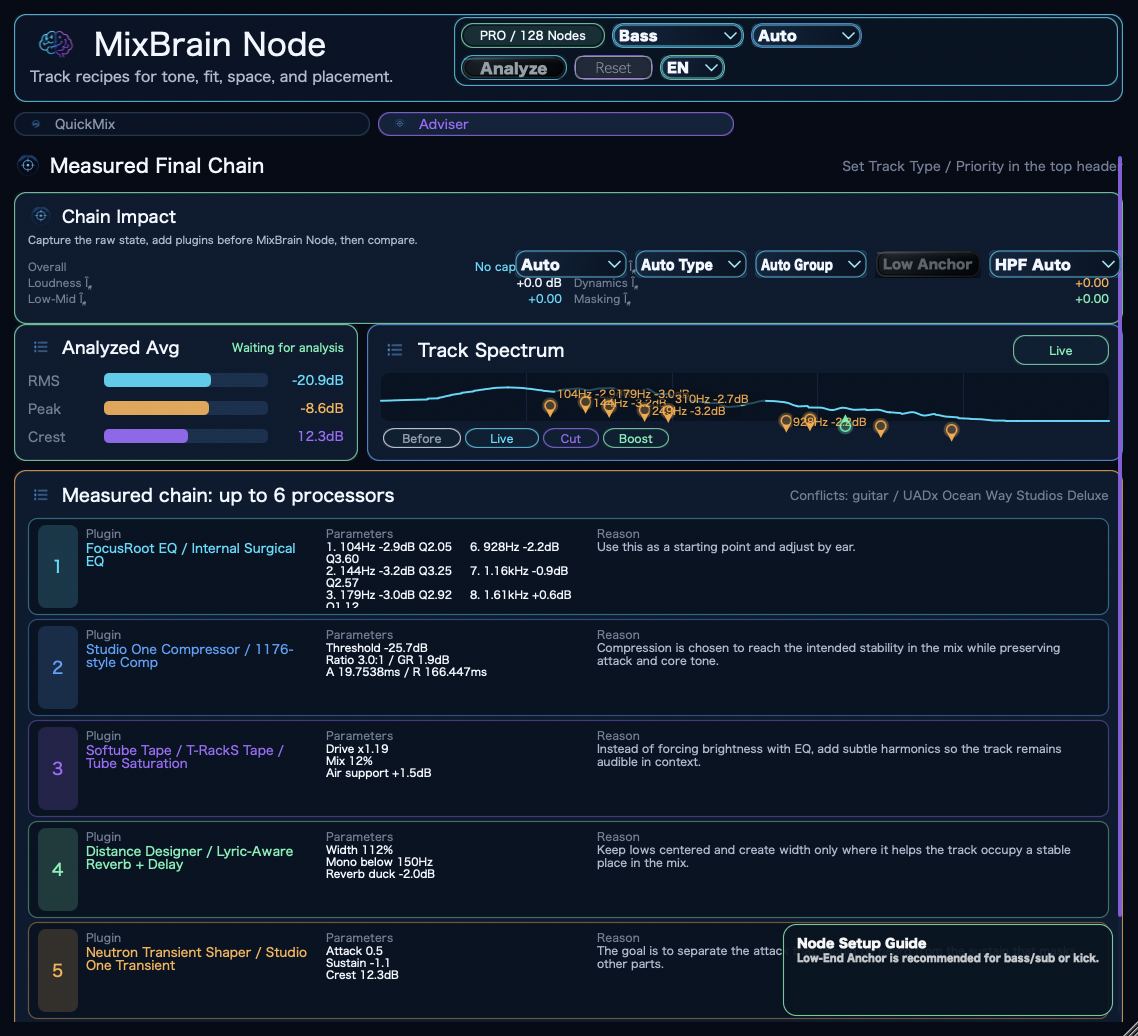Click the green boost marker on the spectrum

(x=846, y=425)
